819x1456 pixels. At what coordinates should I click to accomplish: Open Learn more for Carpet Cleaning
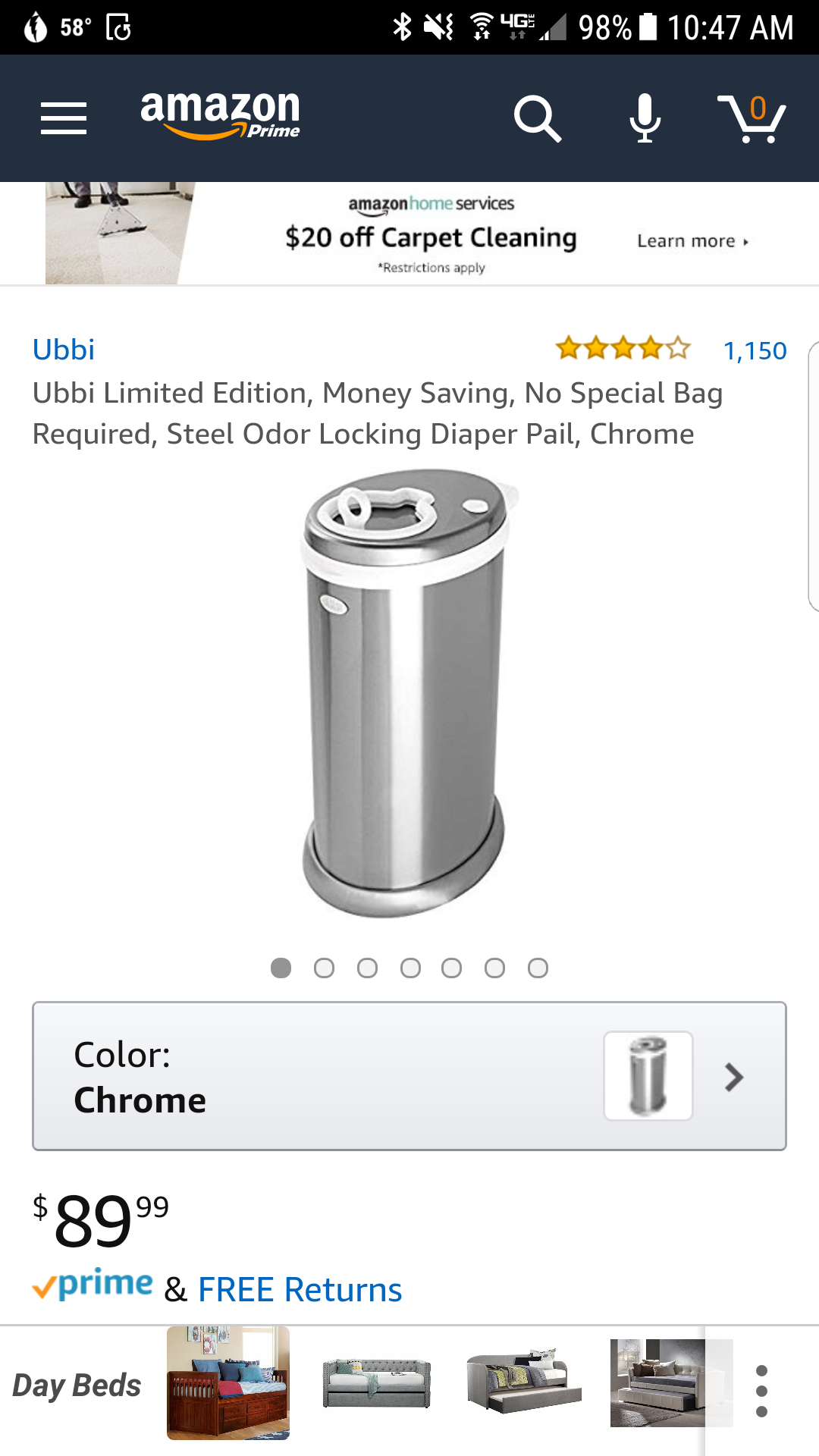pyautogui.click(x=693, y=241)
